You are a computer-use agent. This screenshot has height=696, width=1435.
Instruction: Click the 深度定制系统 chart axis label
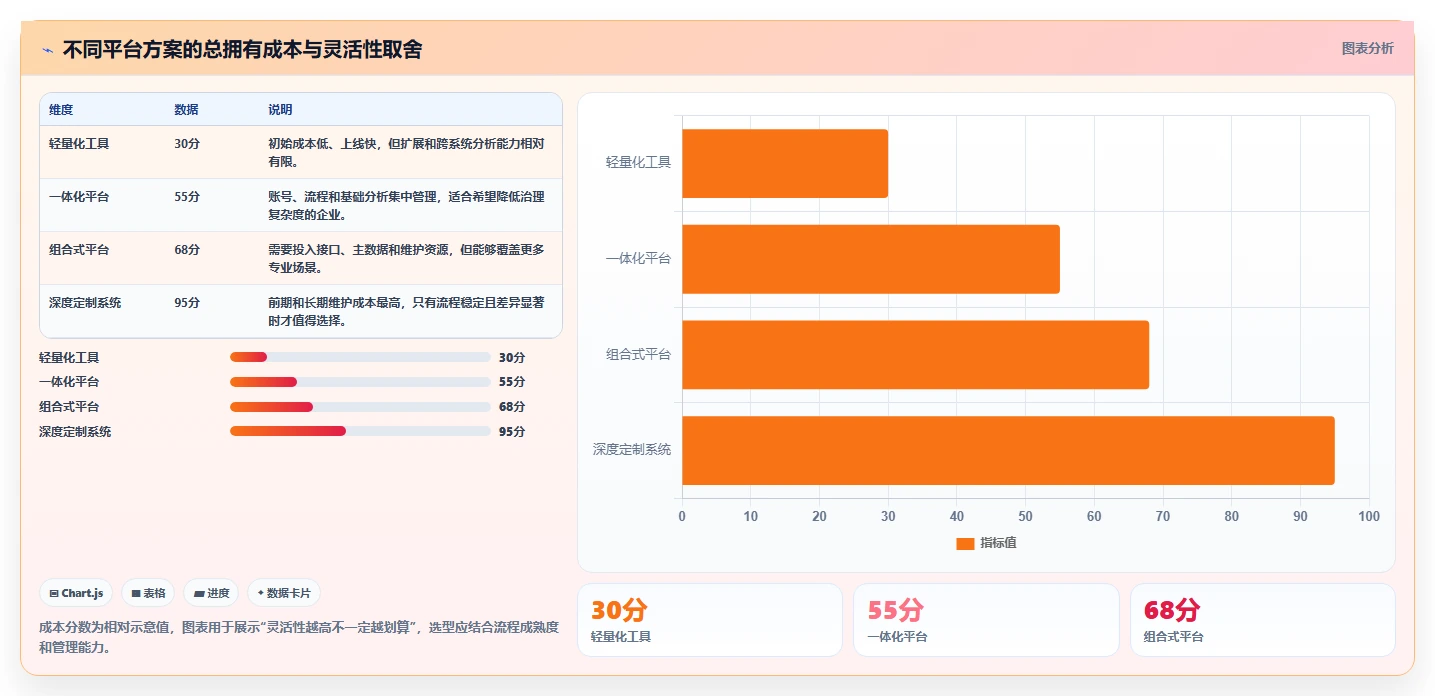pos(632,450)
